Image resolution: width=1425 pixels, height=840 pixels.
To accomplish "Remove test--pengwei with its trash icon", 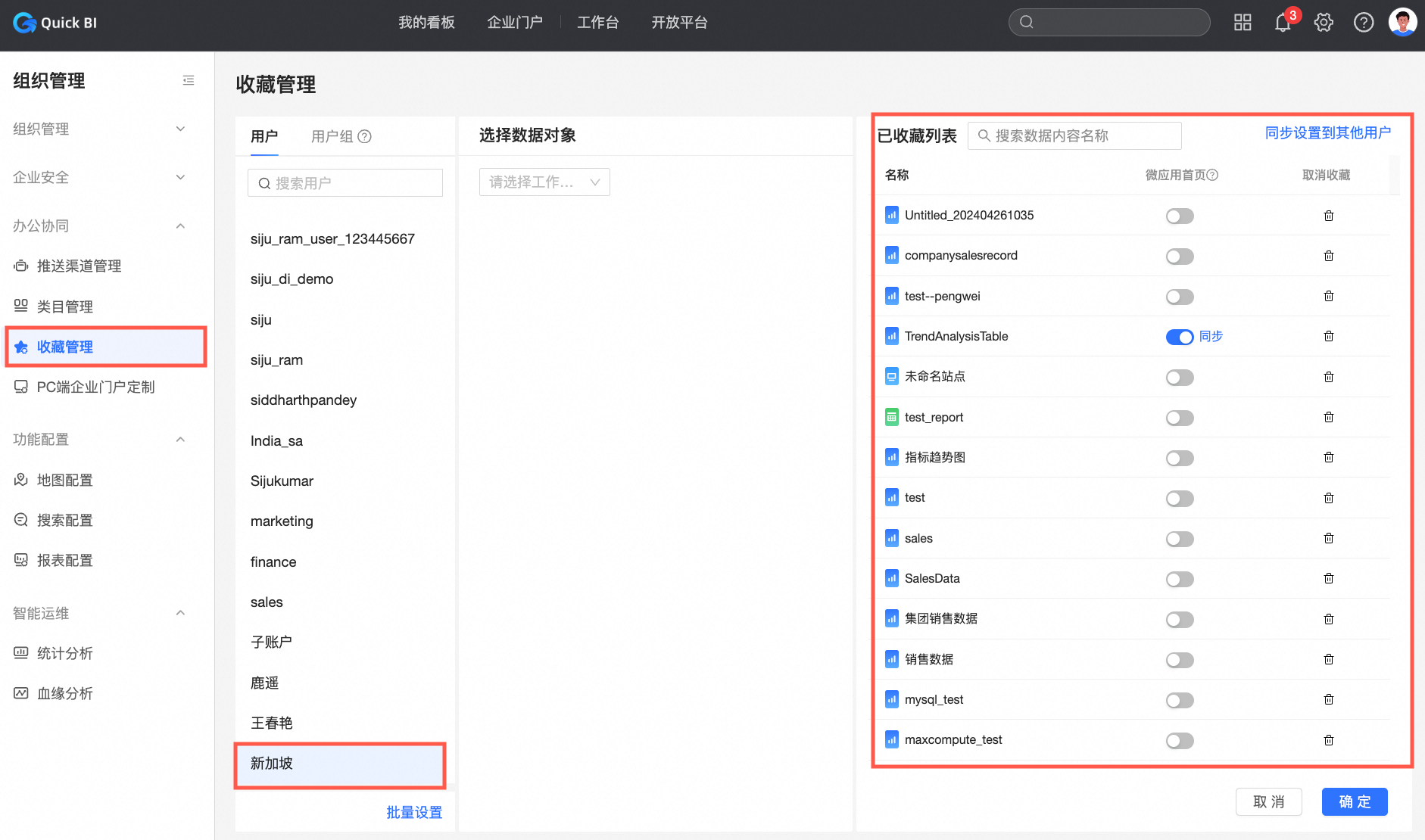I will 1329,296.
